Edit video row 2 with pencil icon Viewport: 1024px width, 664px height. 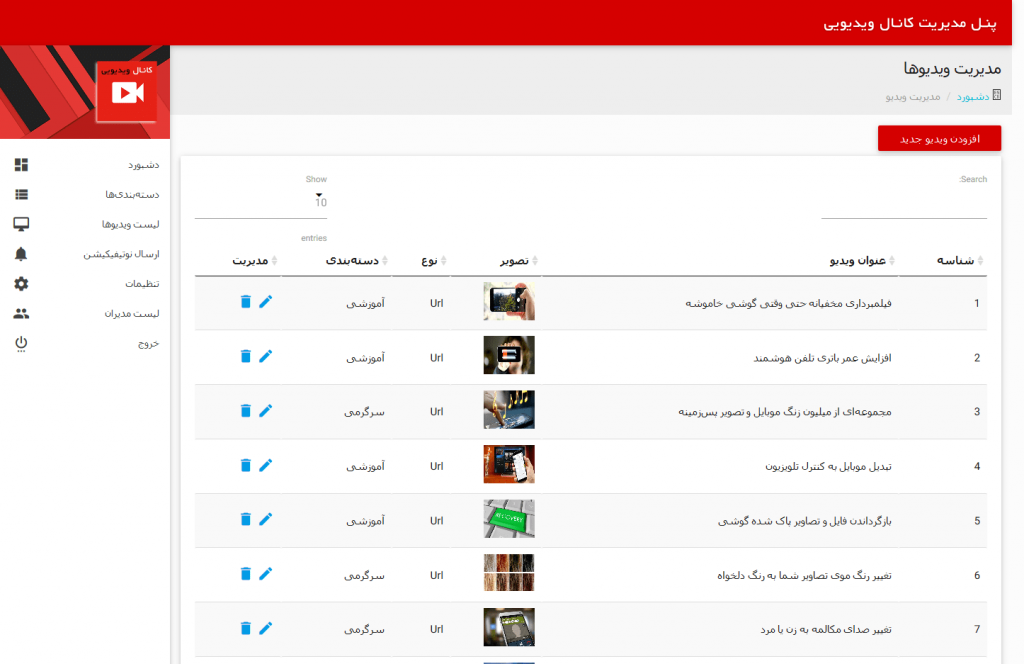[265, 356]
